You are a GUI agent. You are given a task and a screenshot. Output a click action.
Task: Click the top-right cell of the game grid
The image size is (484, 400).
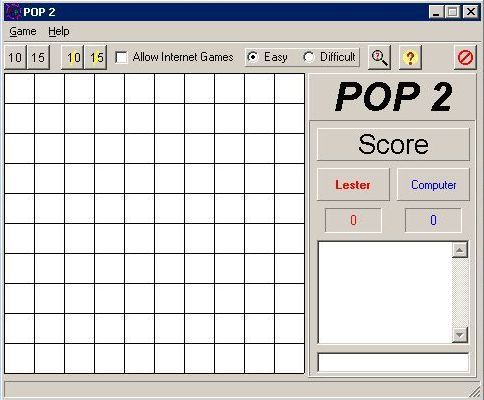290,89
